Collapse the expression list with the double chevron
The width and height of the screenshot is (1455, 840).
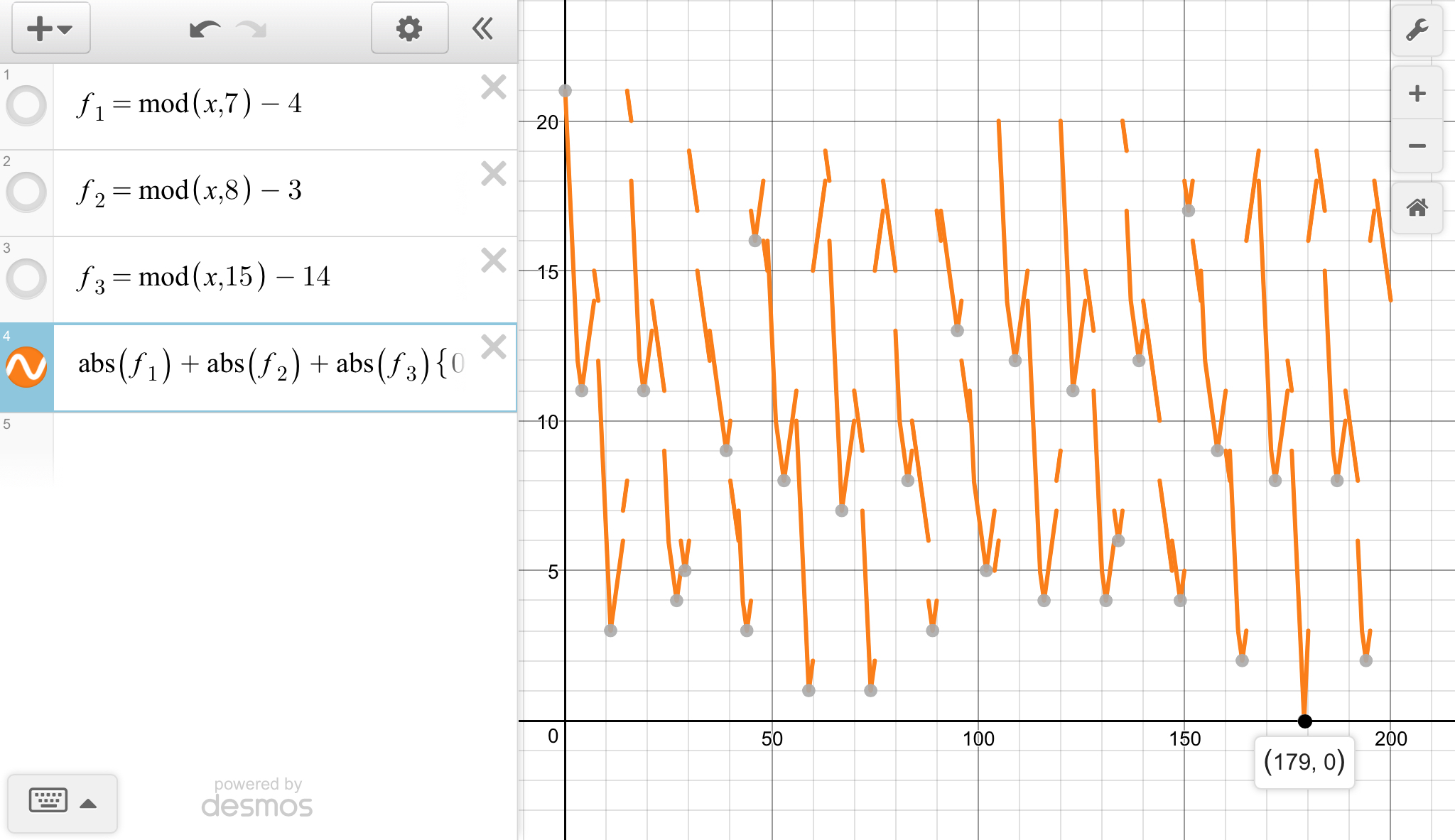482,29
